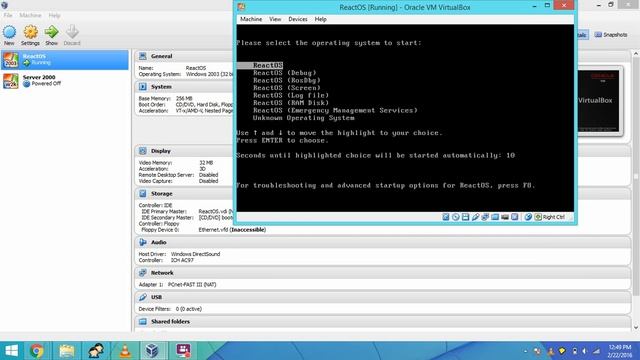640x360 pixels.
Task: Click the details pane vertical scrollbar thumb
Action: 636,176
